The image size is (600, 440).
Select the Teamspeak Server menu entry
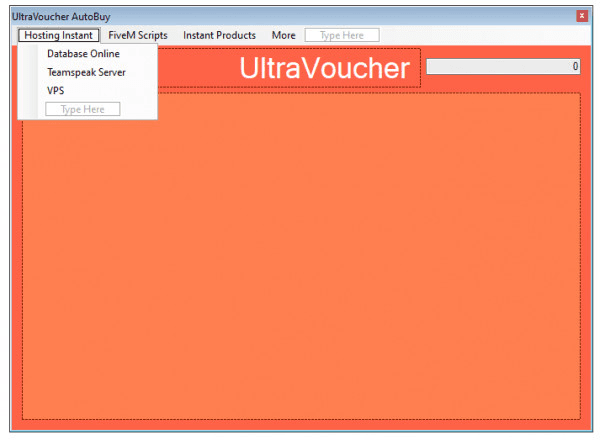tap(86, 72)
